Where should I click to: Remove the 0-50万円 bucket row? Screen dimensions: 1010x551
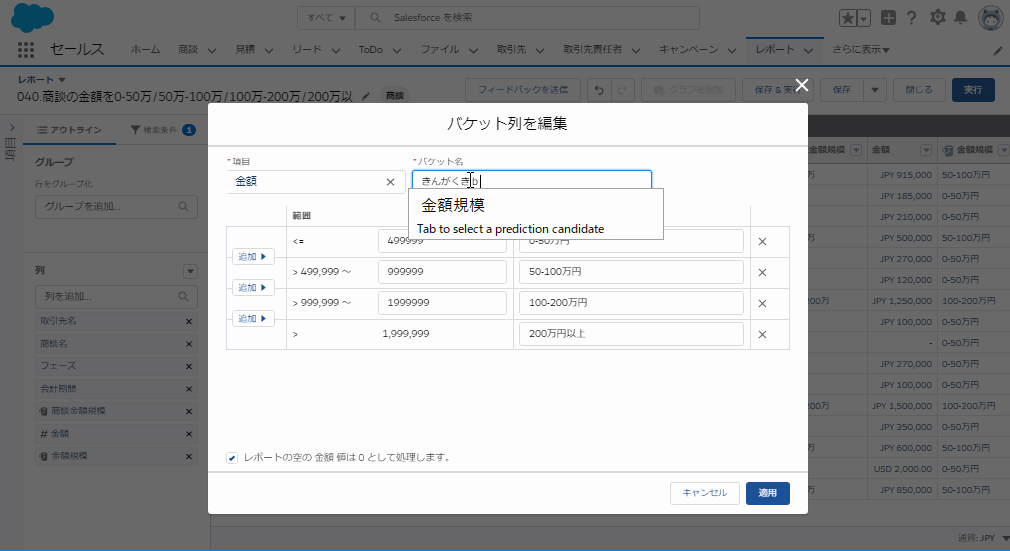[x=763, y=242]
